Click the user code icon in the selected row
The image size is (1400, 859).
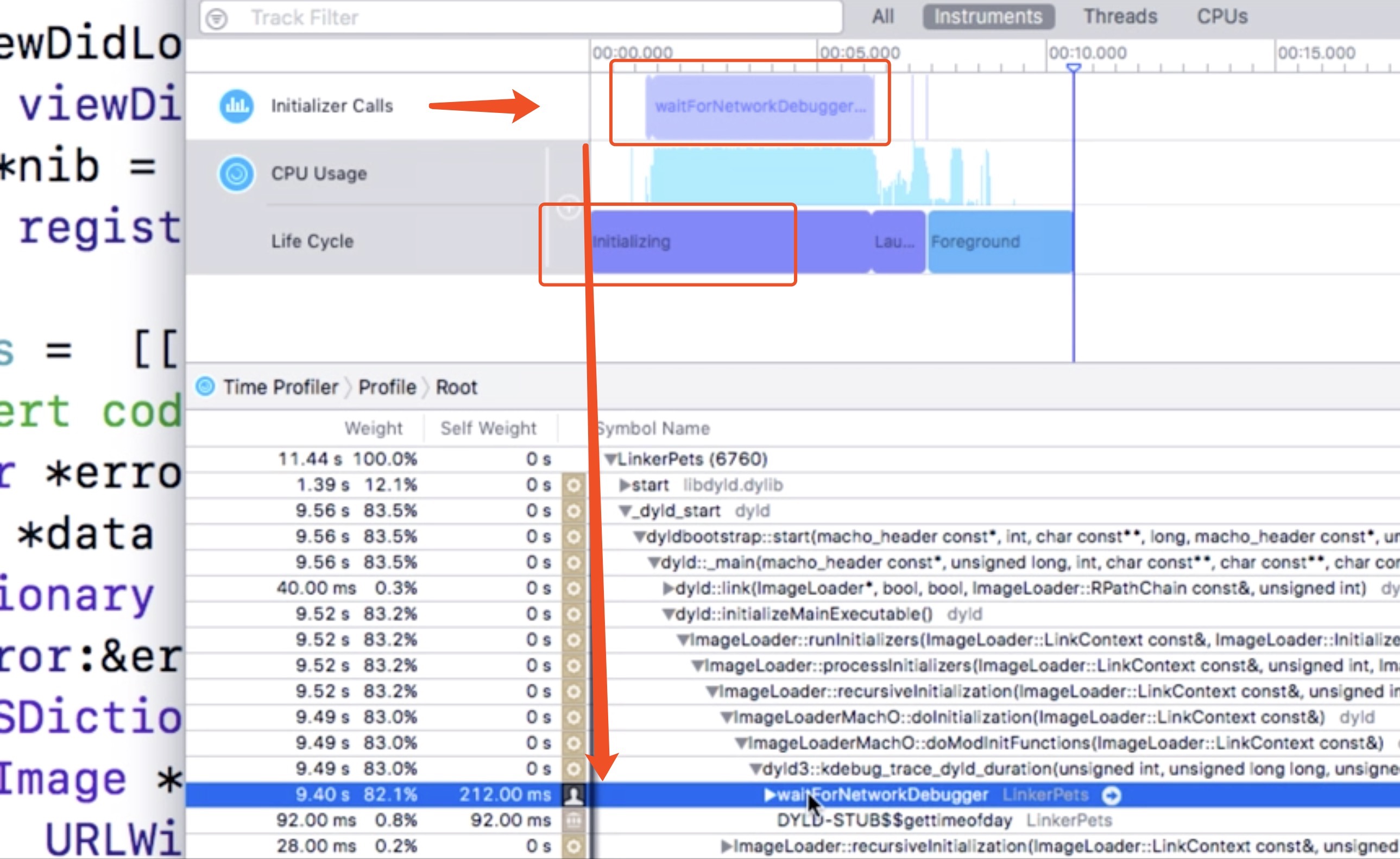tap(573, 795)
